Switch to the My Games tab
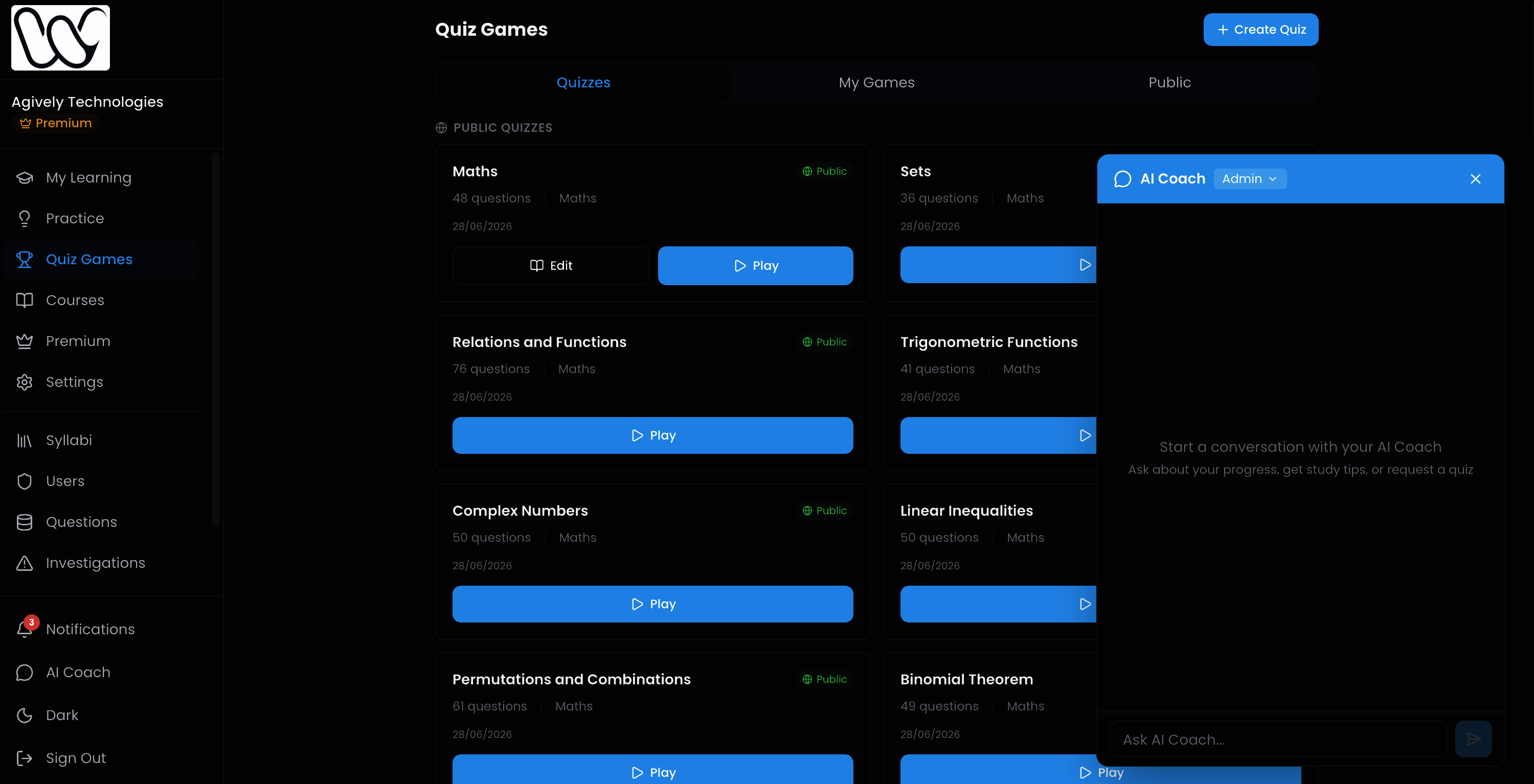1534x784 pixels. tap(876, 83)
